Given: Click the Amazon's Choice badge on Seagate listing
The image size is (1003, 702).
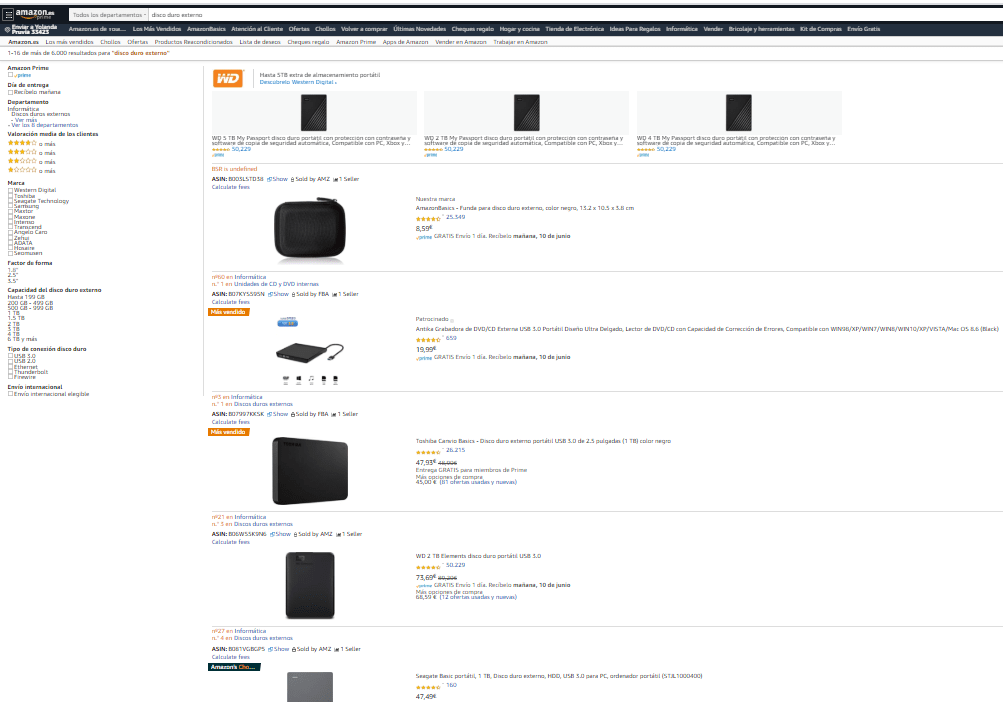Looking at the screenshot, I should coord(234,666).
